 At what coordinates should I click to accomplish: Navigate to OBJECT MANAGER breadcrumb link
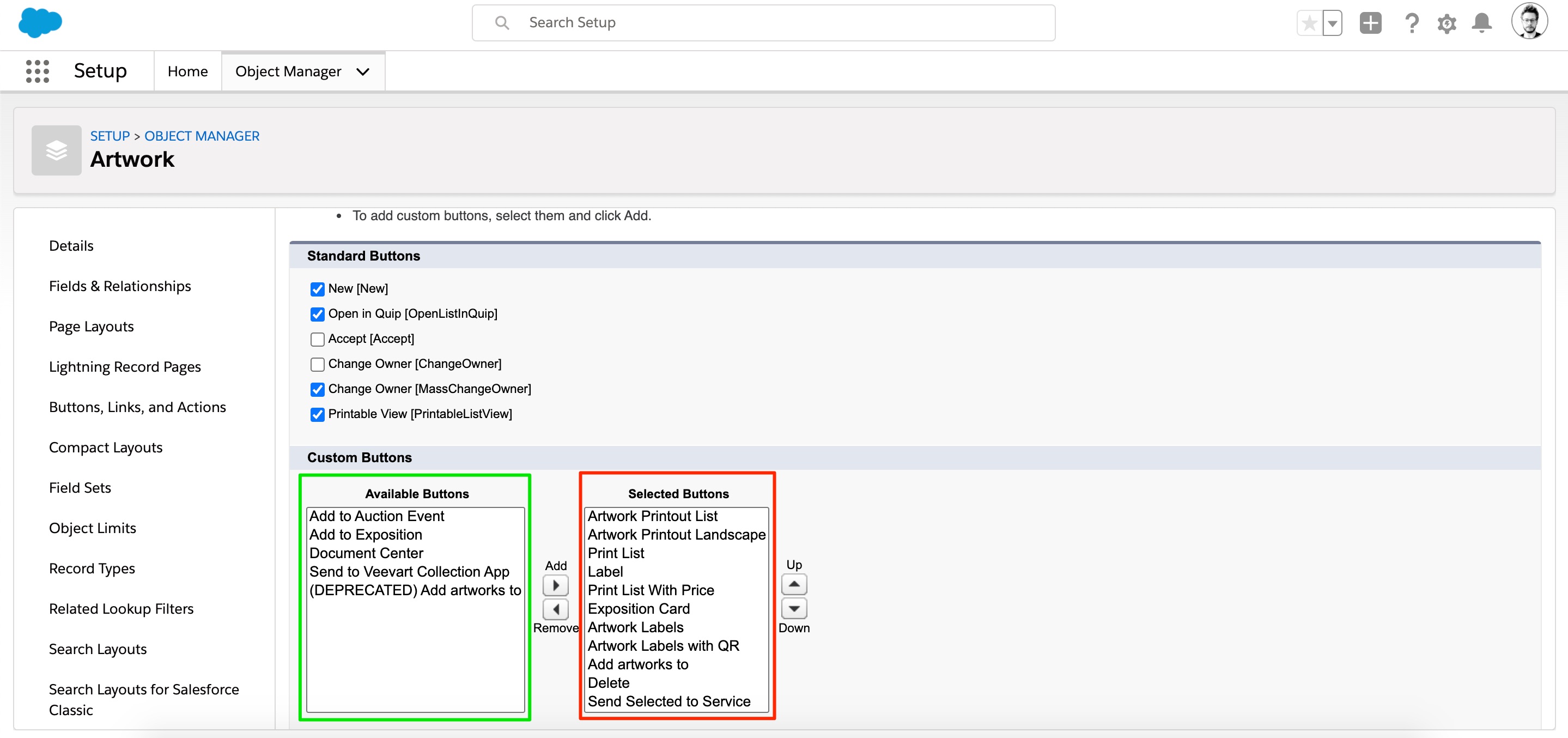coord(202,136)
